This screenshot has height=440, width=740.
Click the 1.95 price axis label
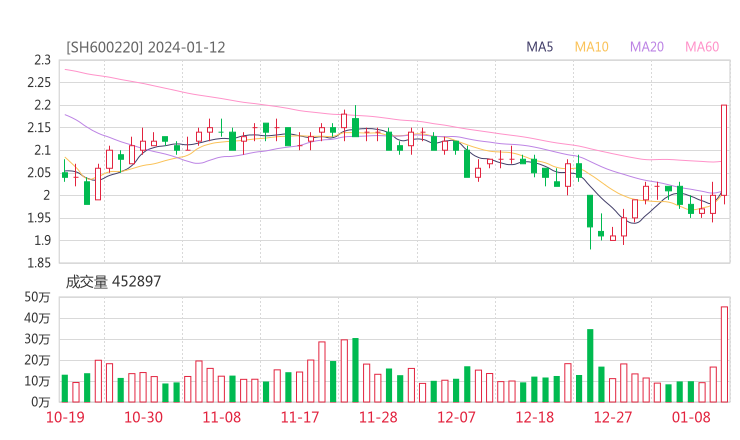coord(39,218)
